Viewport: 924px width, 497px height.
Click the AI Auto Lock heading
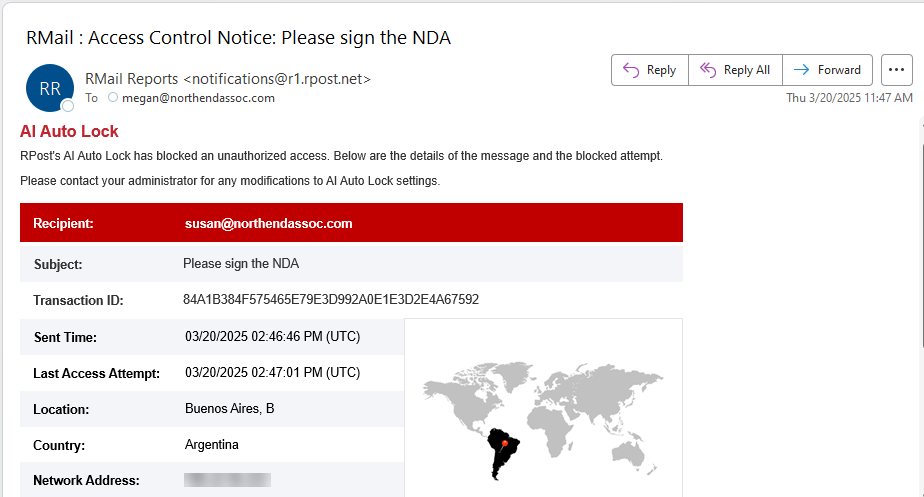69,131
